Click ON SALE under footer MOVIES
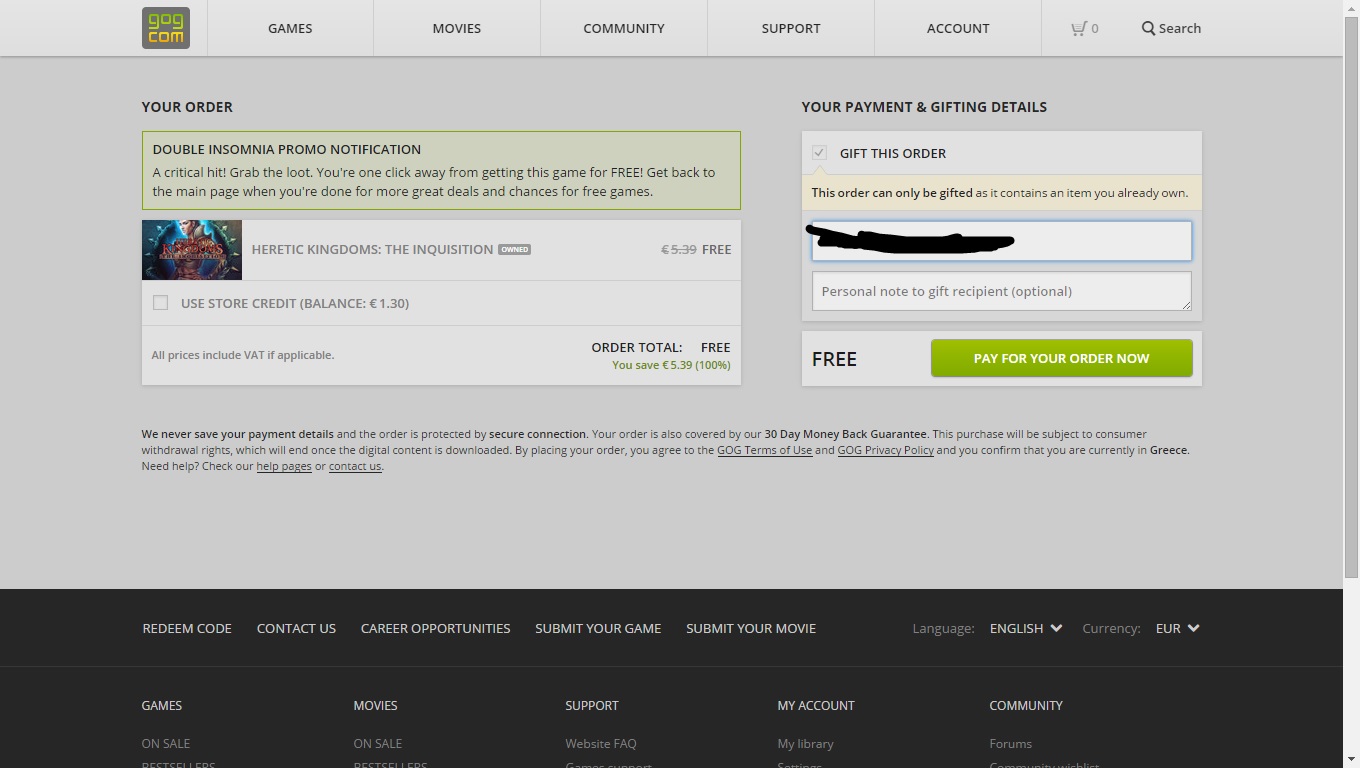This screenshot has width=1360, height=768. click(x=377, y=743)
